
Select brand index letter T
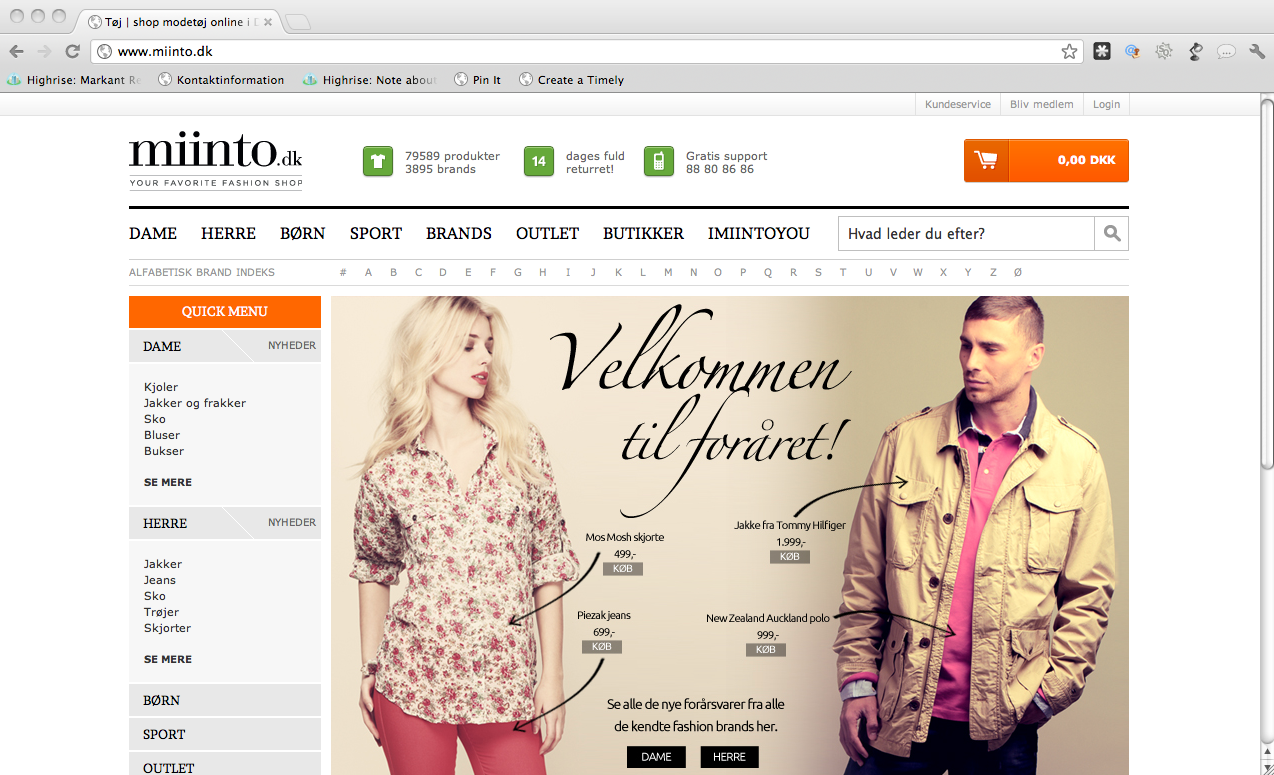pos(843,272)
